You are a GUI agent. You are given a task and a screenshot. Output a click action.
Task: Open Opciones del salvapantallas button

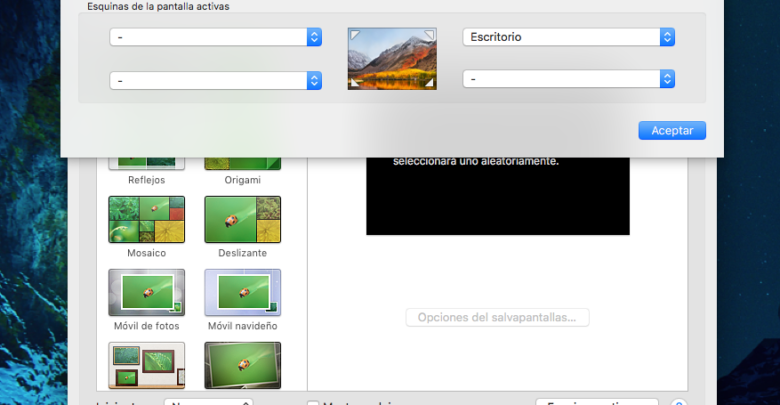pyautogui.click(x=497, y=317)
